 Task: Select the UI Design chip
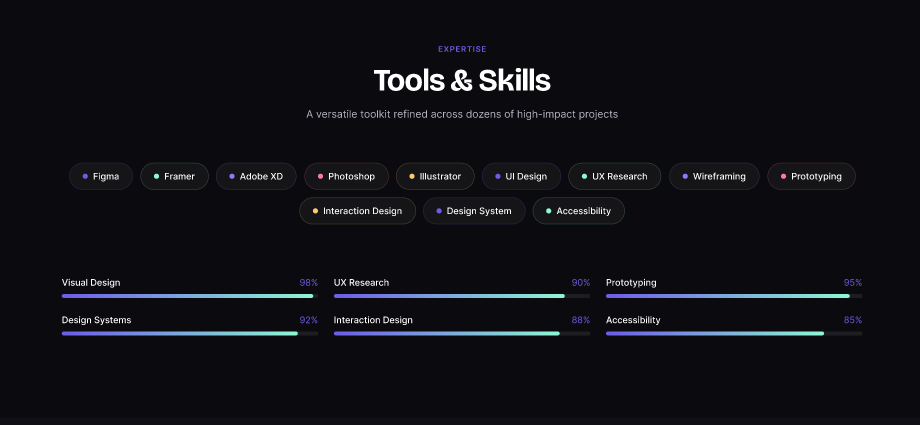click(521, 176)
